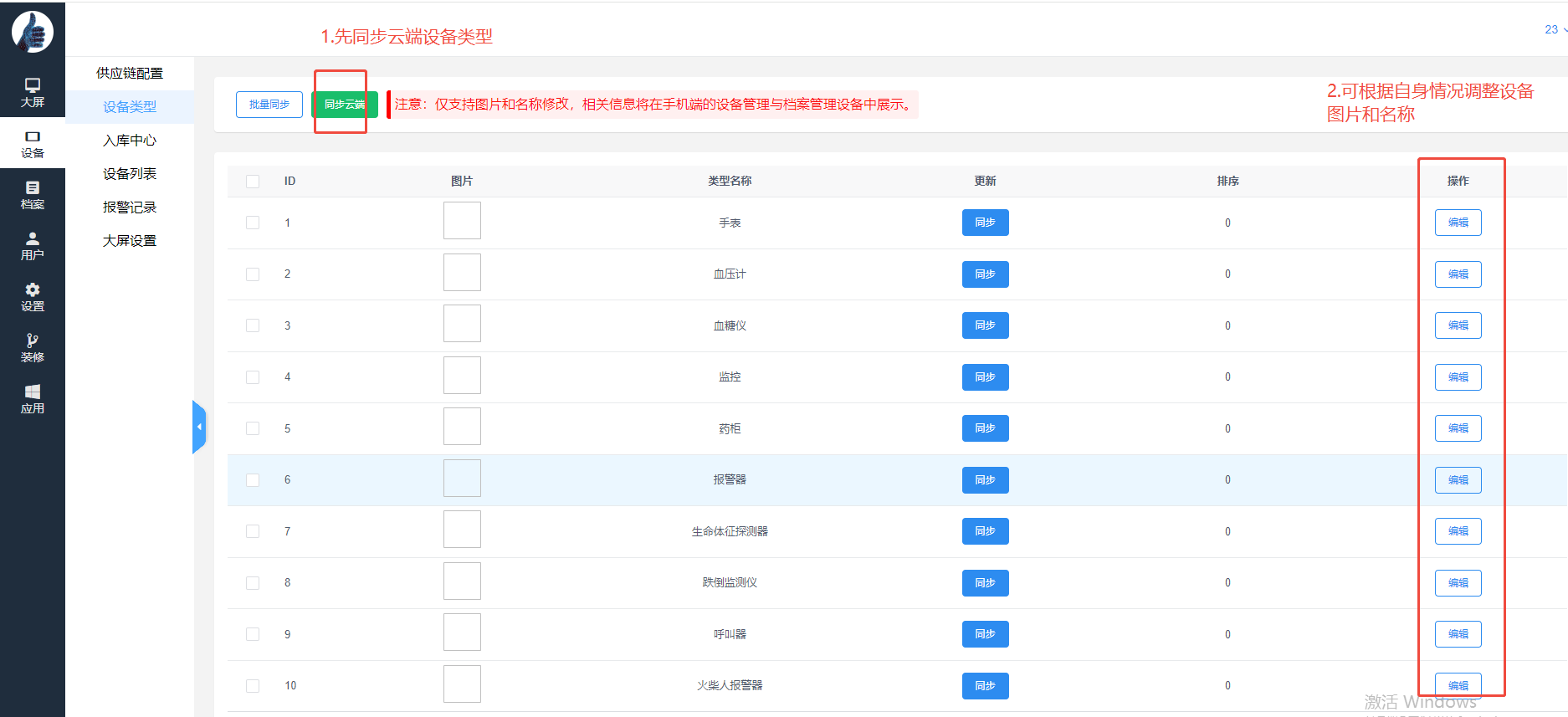Image resolution: width=1568 pixels, height=717 pixels.
Task: Open the 装修 sidebar icon
Action: click(x=33, y=347)
